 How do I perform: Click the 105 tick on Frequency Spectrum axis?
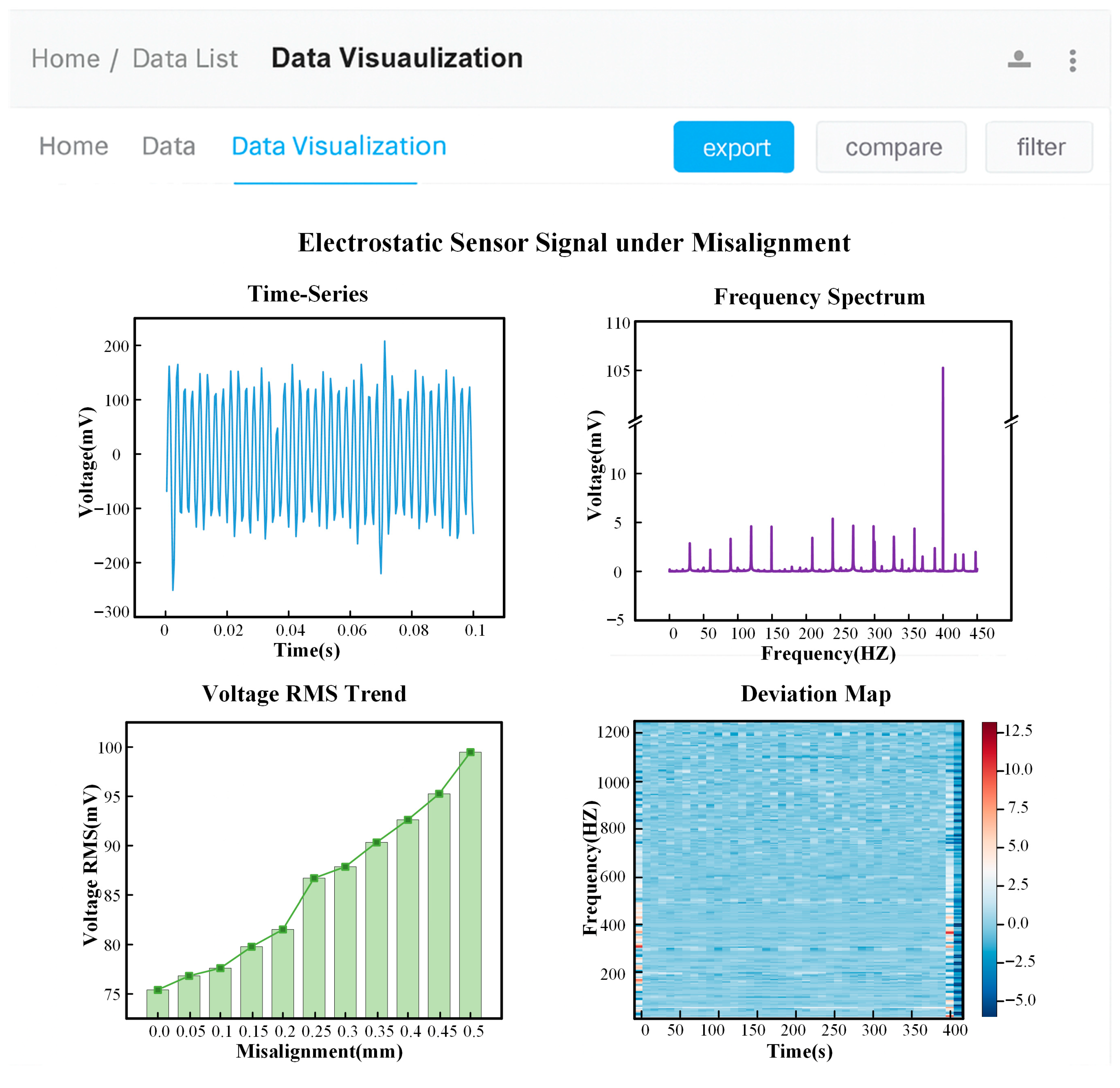coord(618,371)
